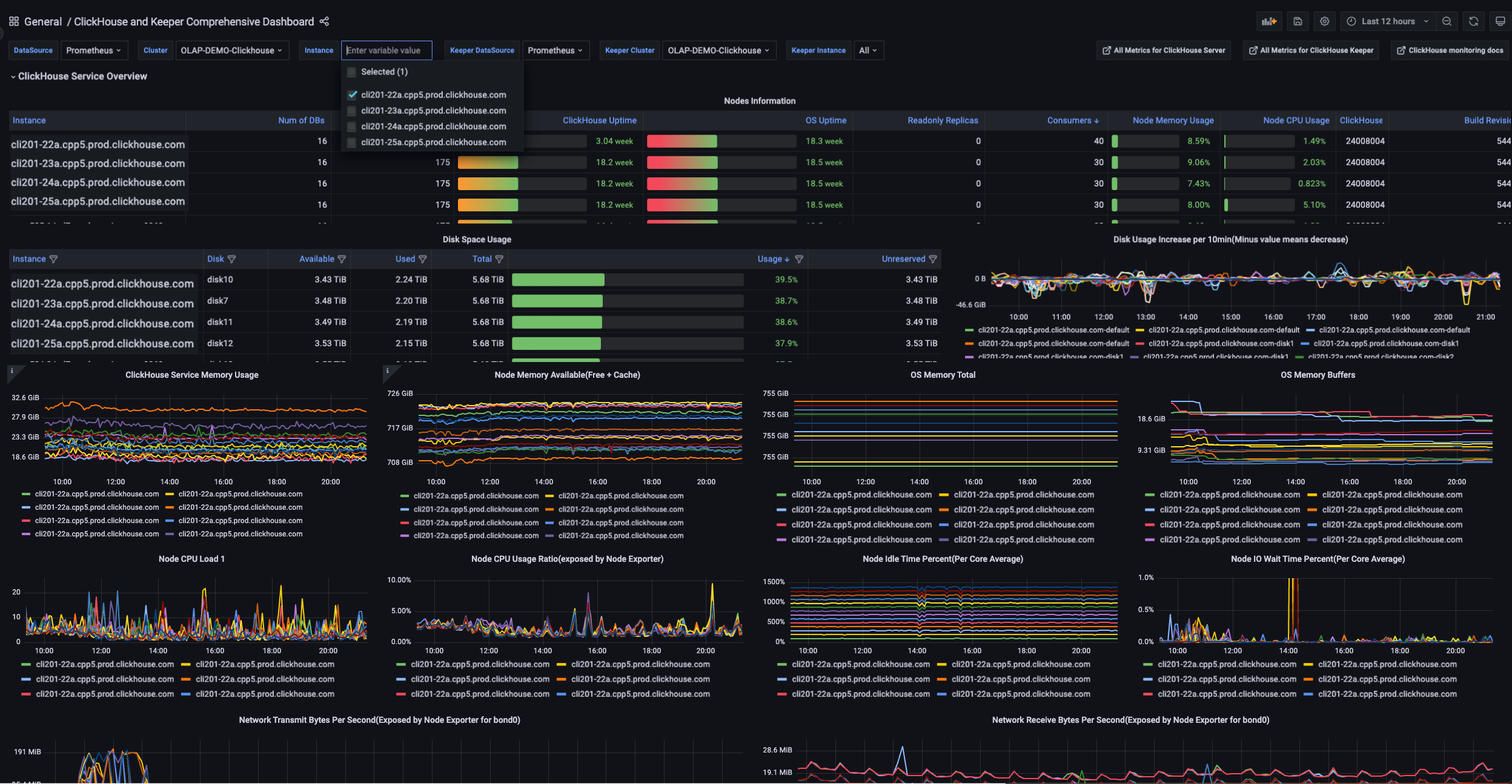
Task: Click the filter icon on Disk column
Action: [231, 259]
